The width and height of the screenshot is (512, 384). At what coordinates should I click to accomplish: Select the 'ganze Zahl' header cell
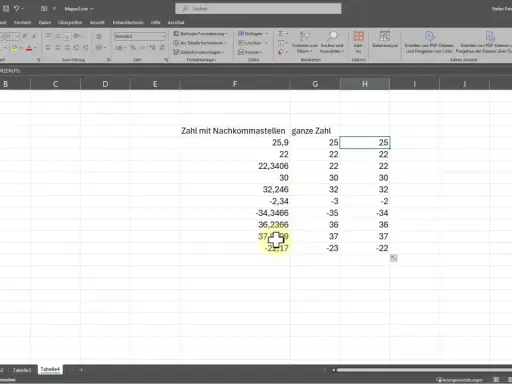tap(315, 131)
